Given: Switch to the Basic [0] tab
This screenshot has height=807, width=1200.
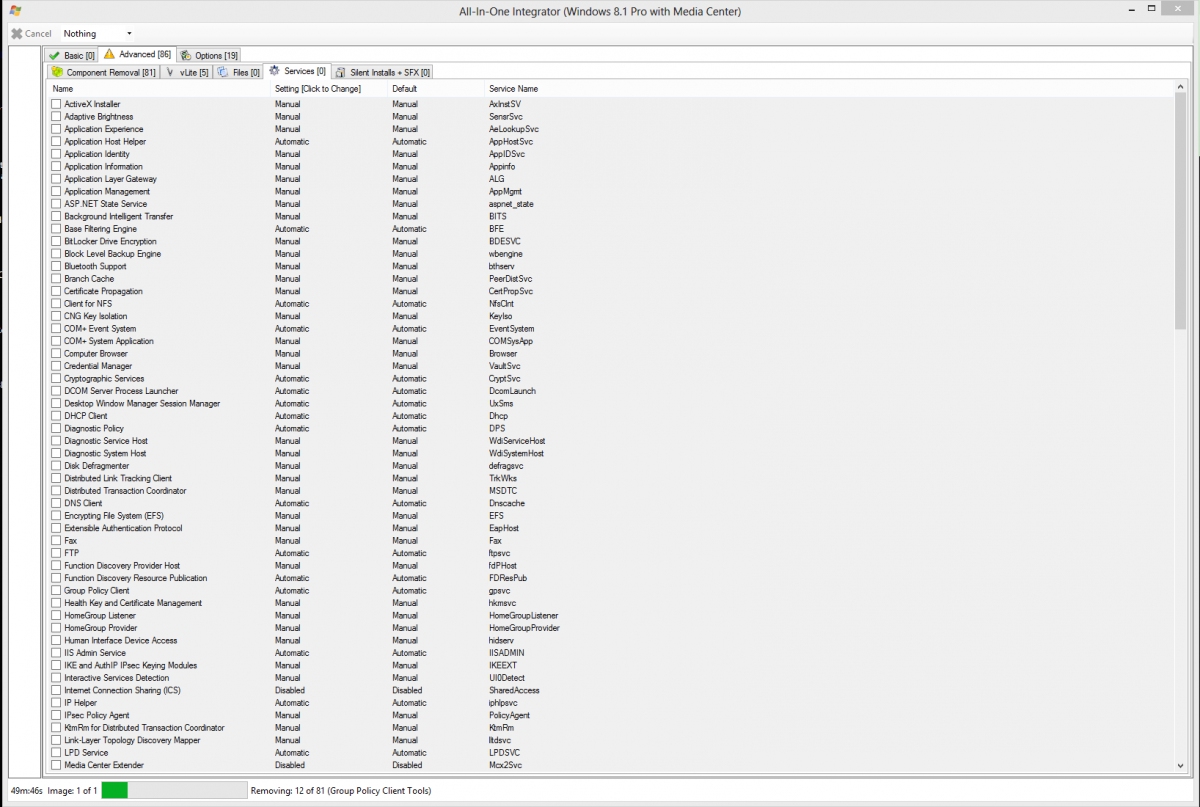Looking at the screenshot, I should (x=72, y=55).
